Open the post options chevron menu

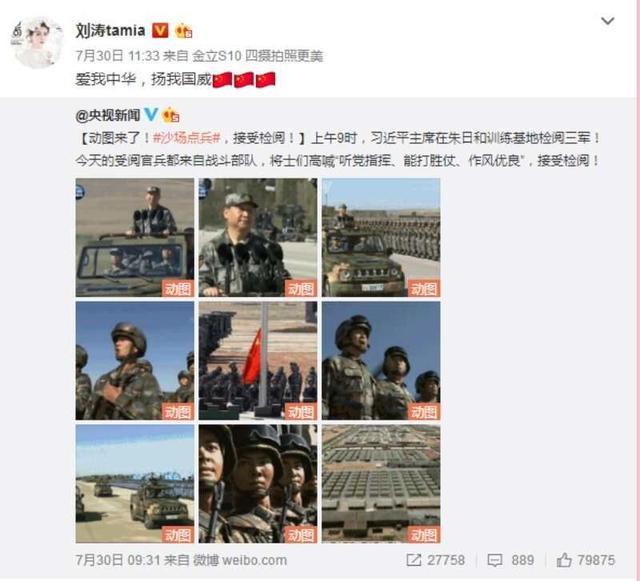(608, 21)
